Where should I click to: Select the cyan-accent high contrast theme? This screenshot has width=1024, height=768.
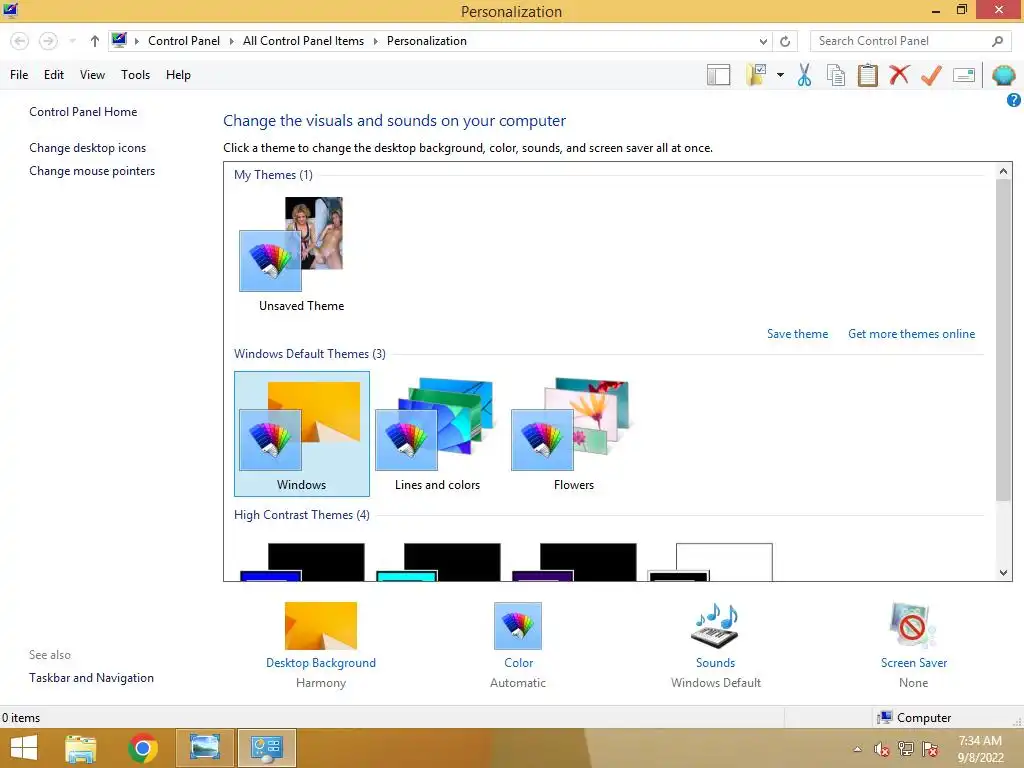438,562
